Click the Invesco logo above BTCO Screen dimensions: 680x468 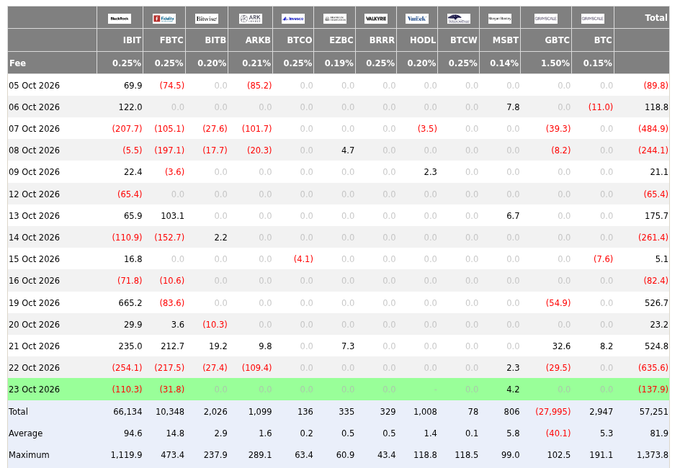pyautogui.click(x=293, y=19)
